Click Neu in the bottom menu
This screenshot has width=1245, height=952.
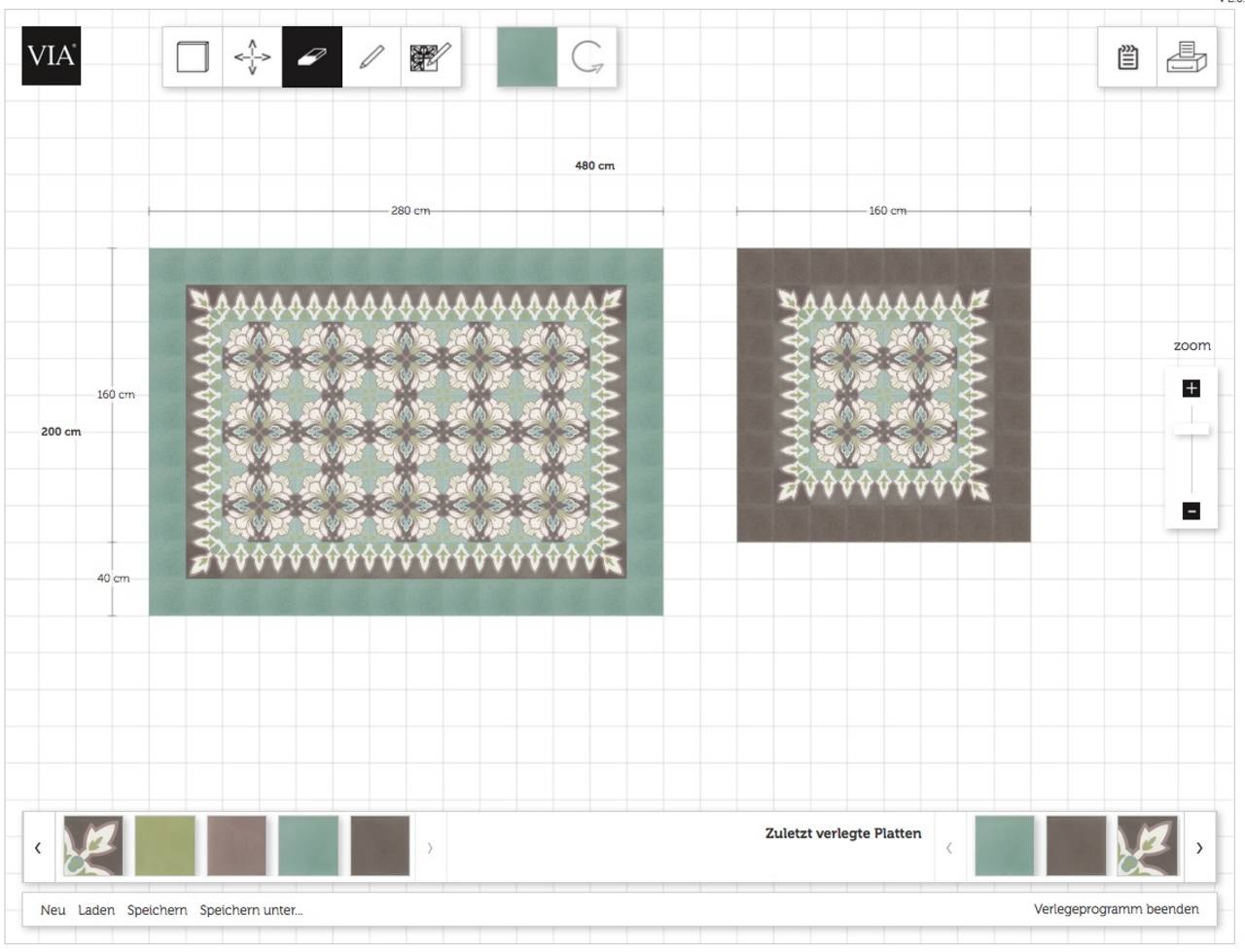[53, 910]
